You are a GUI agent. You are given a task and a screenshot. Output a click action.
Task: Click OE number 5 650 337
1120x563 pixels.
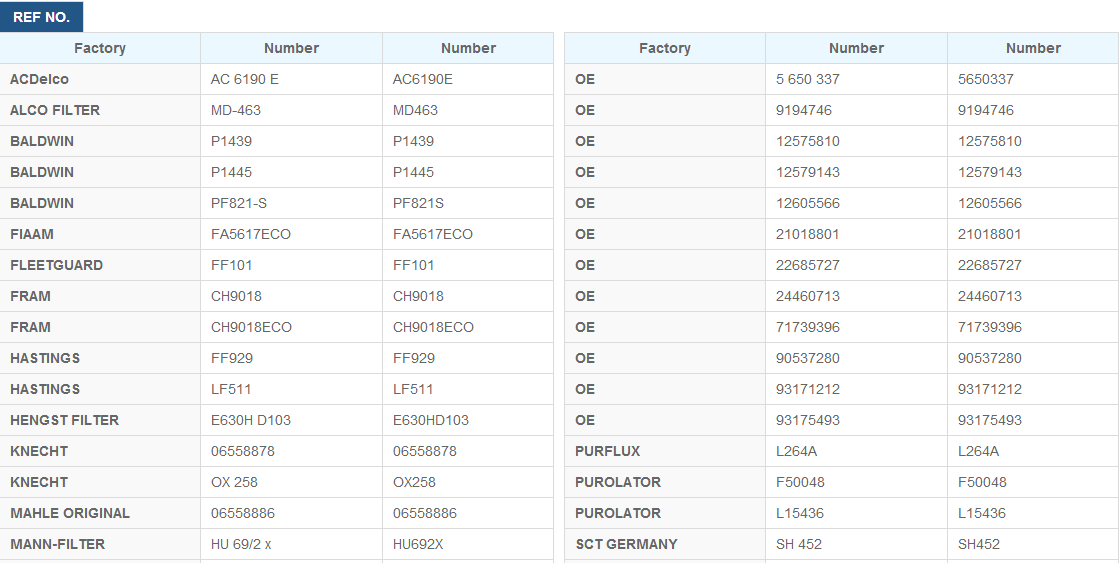pyautogui.click(x=808, y=79)
